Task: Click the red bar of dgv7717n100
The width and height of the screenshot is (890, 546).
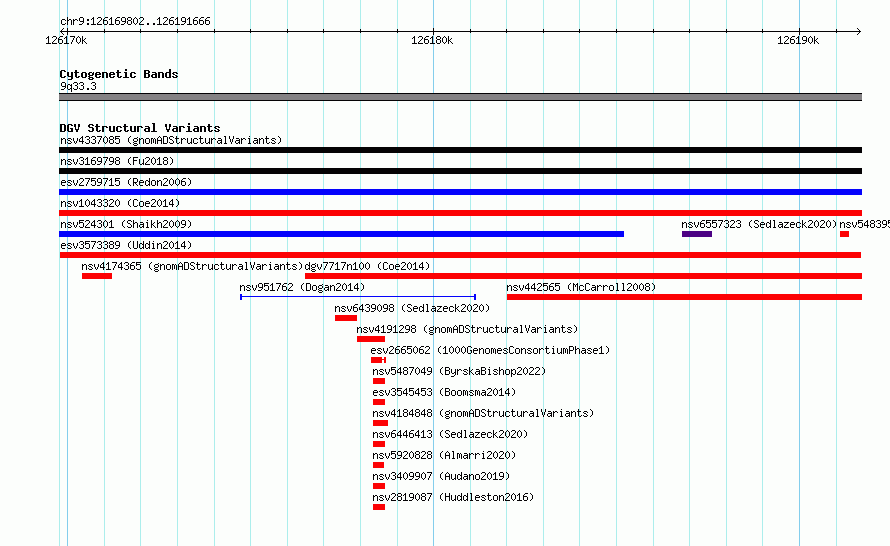Action: pos(583,276)
